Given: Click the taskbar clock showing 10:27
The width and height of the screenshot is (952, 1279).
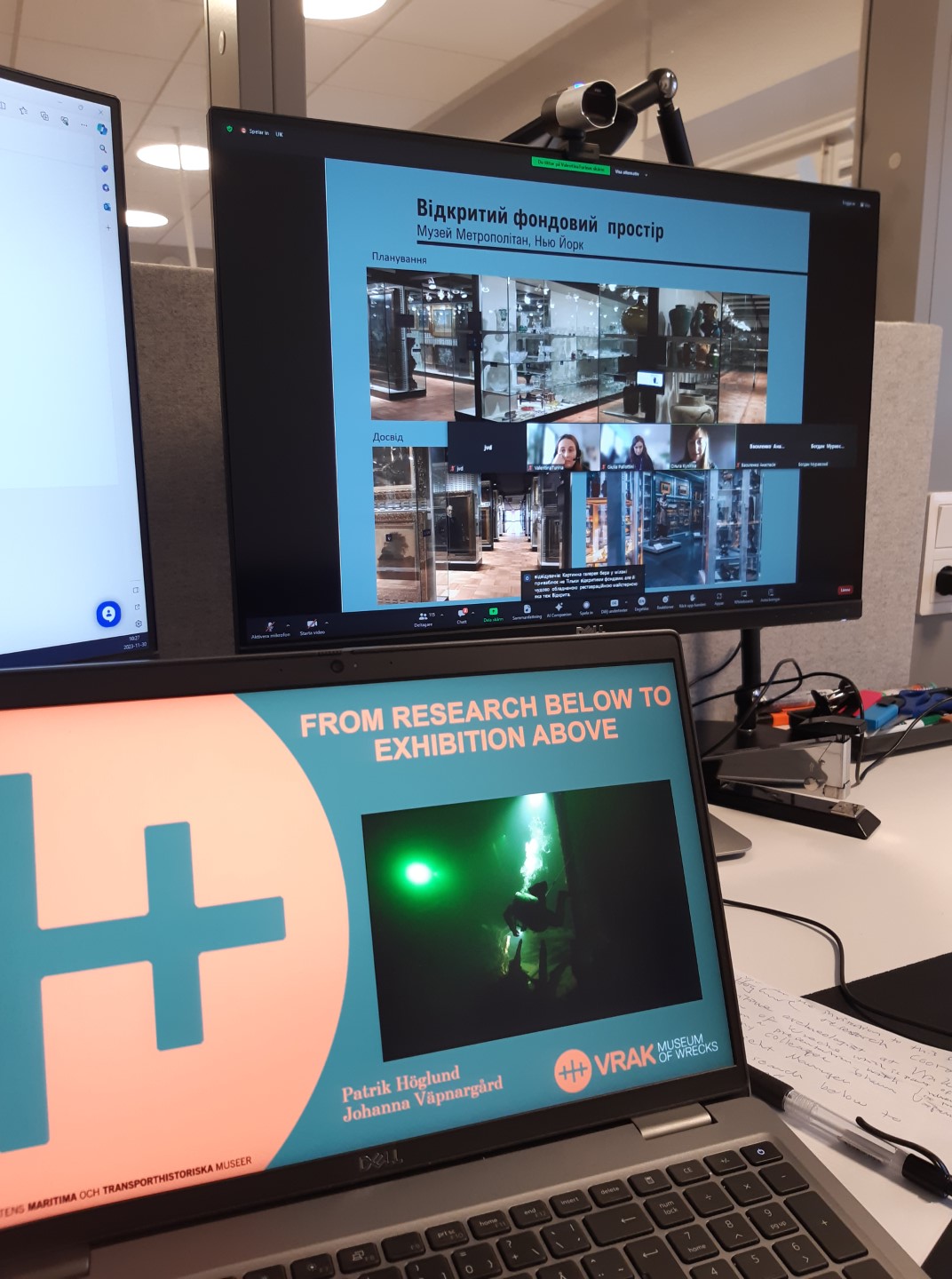Looking at the screenshot, I should [134, 639].
